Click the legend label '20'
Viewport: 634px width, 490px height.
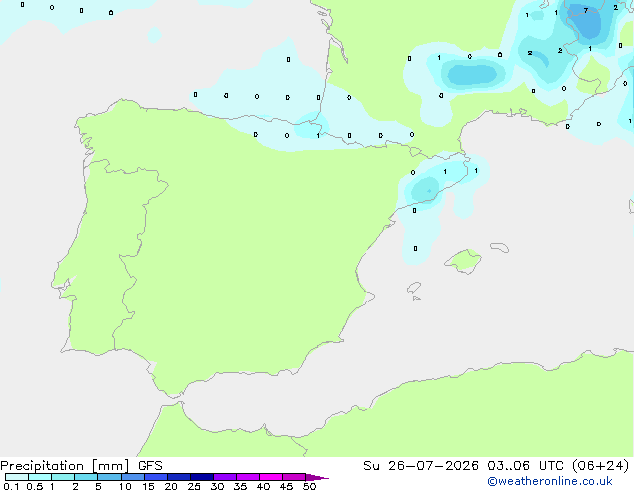171,486
